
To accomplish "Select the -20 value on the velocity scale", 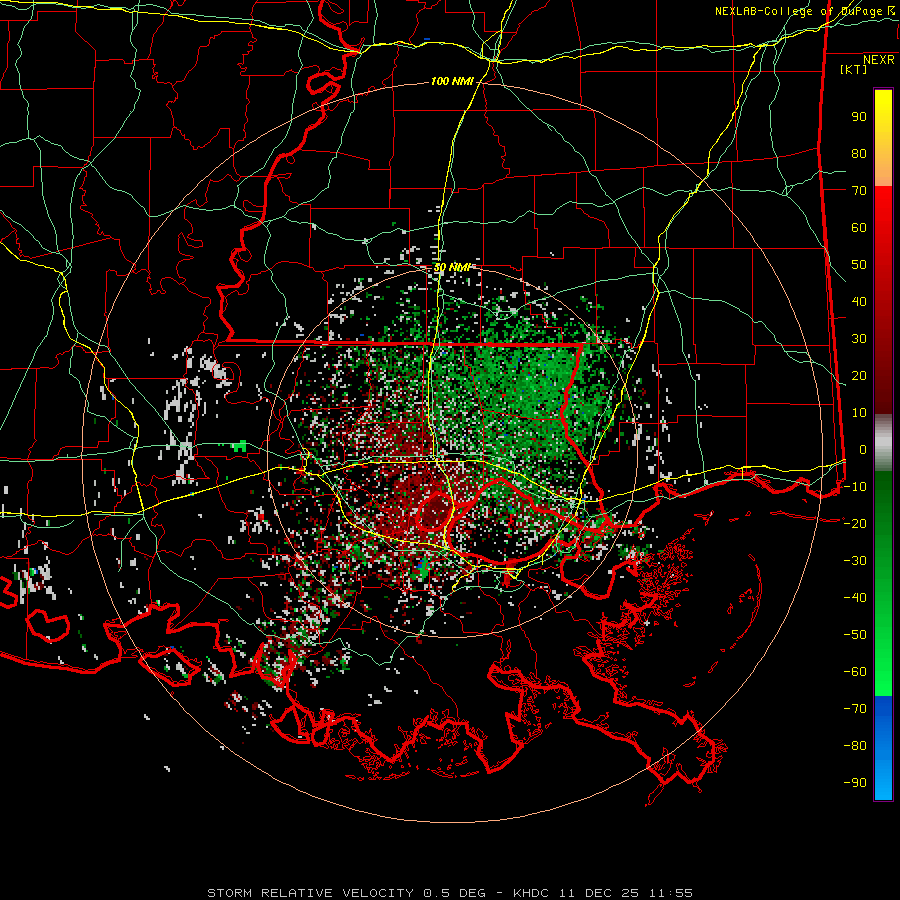I will [x=855, y=523].
